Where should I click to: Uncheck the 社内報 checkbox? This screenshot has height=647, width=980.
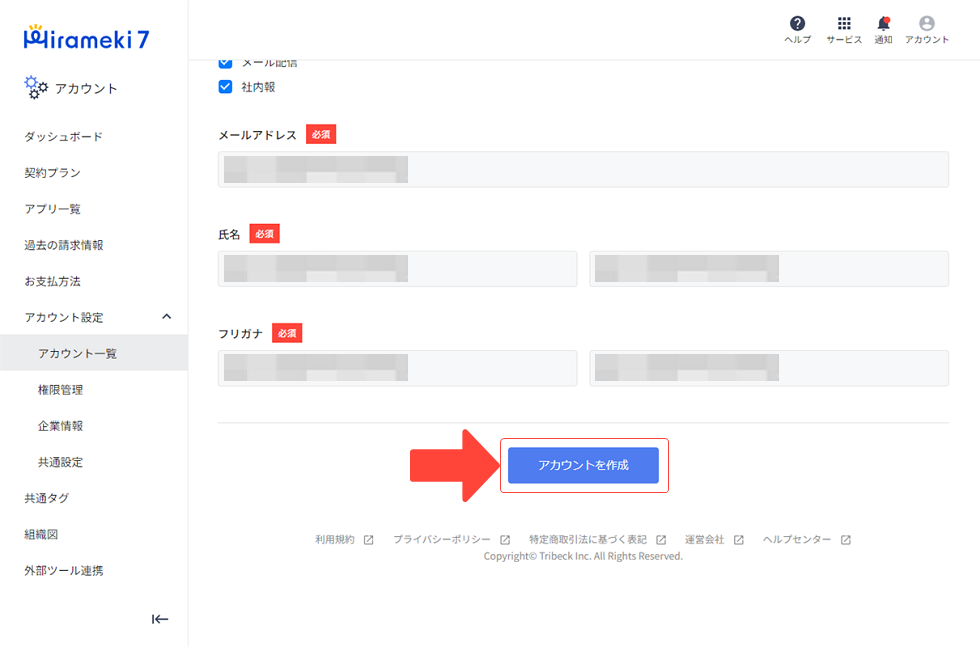(225, 87)
